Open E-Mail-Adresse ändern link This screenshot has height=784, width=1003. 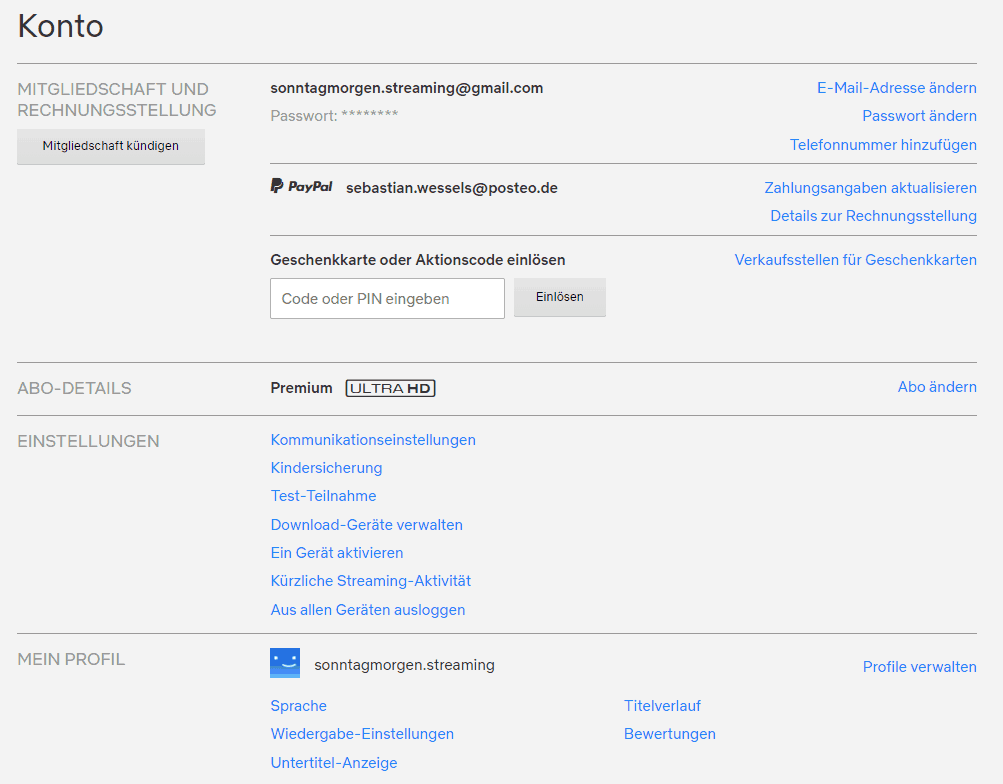coord(896,88)
